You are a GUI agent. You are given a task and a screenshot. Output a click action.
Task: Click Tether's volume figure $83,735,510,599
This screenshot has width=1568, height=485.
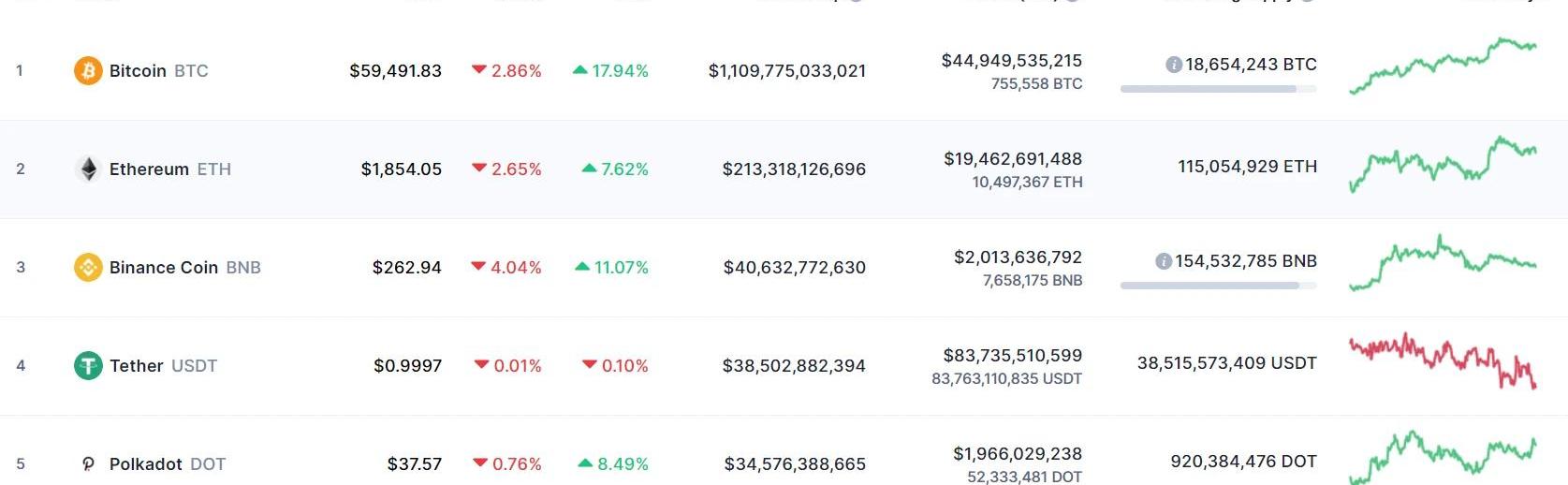(x=1012, y=356)
